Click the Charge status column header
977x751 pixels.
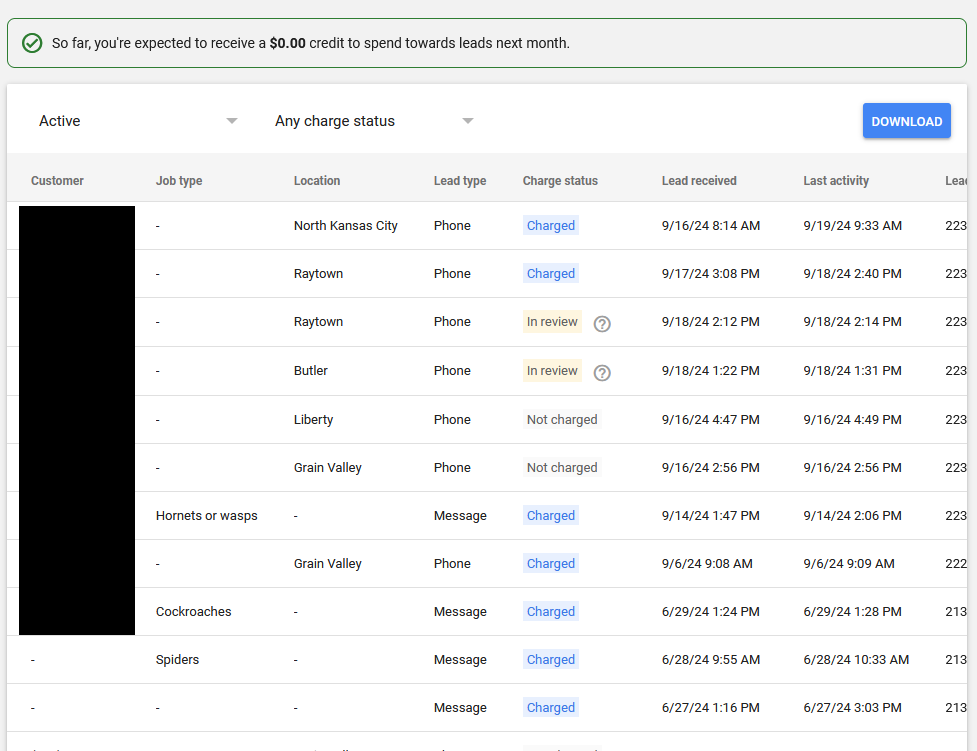[x=558, y=181]
